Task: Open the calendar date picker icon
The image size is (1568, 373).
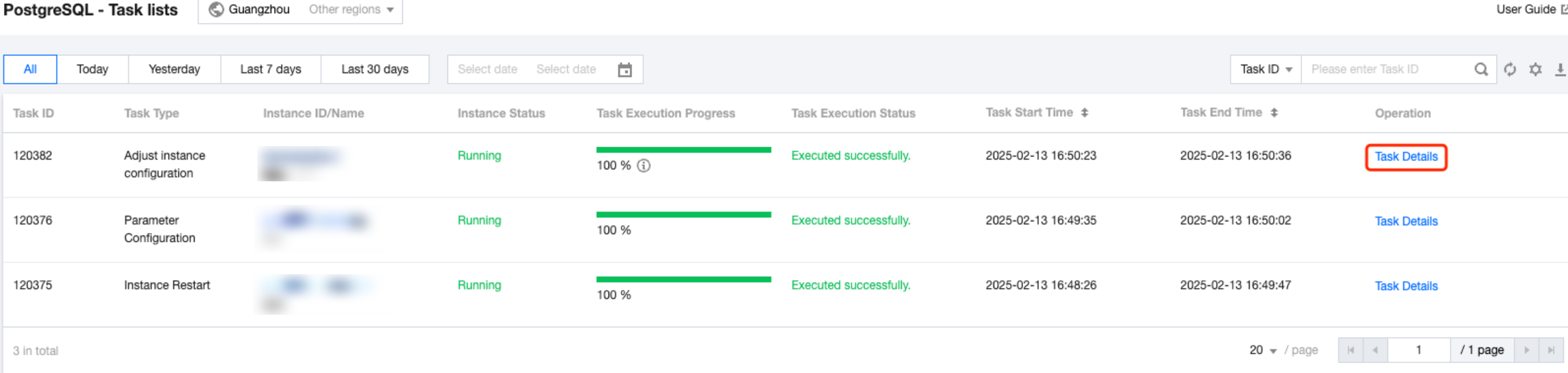Action: click(625, 69)
